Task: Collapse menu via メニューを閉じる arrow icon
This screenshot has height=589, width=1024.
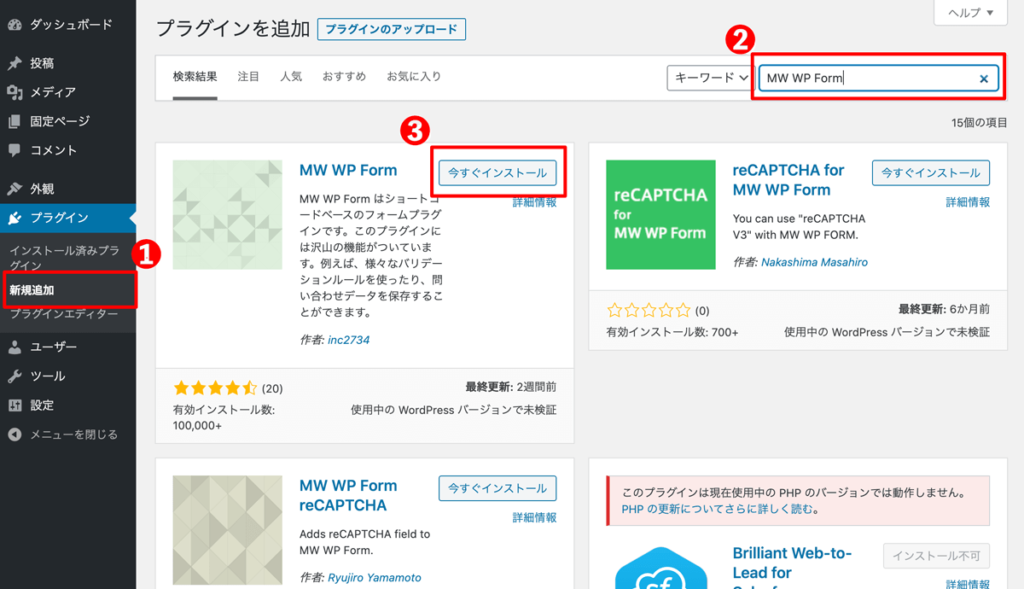Action: click(14, 434)
